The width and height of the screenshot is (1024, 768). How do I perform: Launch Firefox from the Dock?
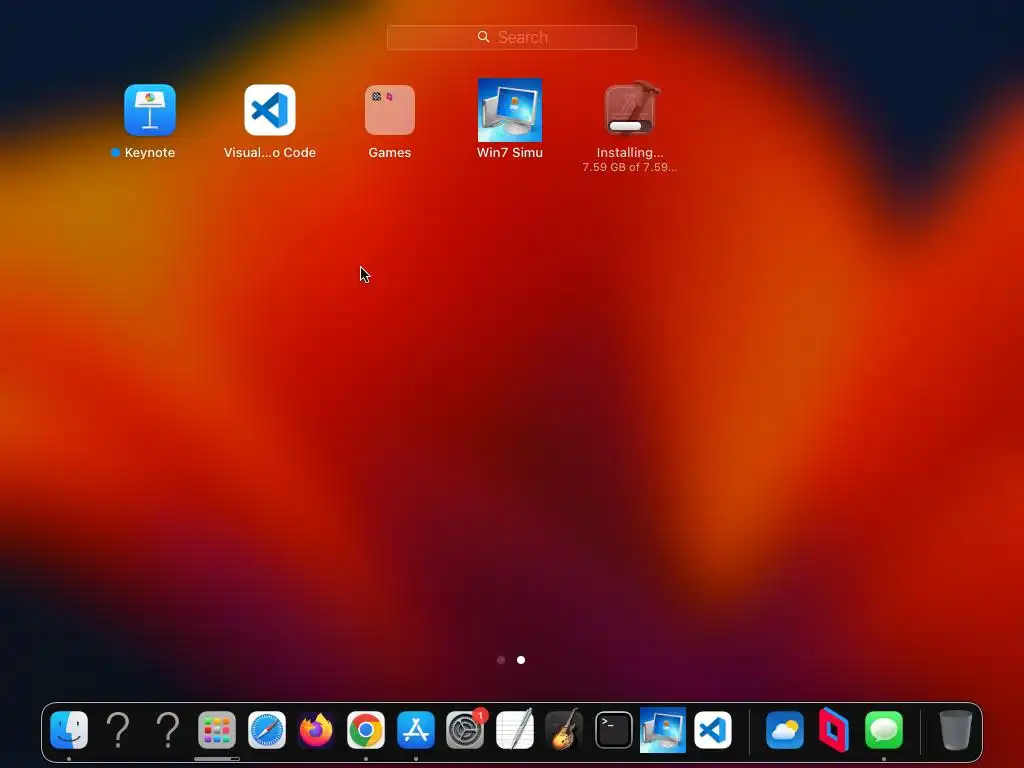(316, 729)
